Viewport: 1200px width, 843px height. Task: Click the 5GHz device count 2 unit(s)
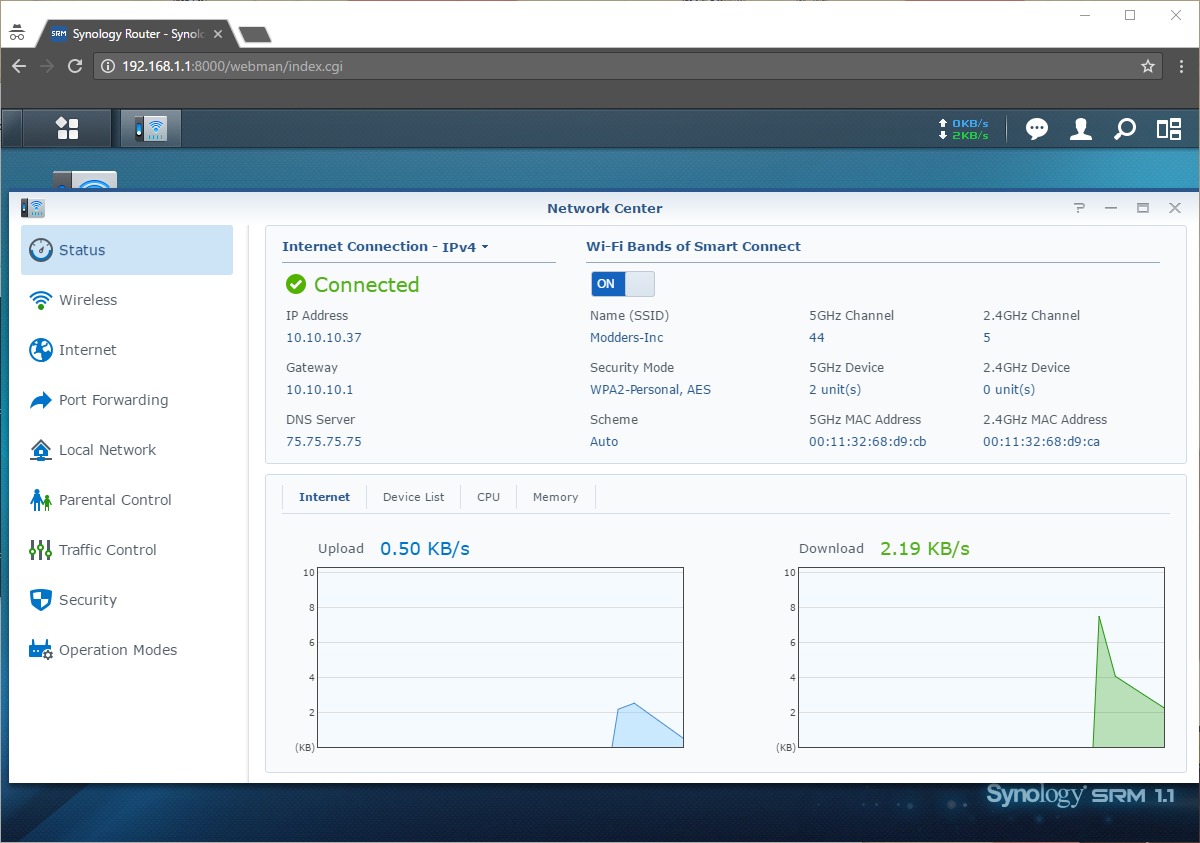[835, 390]
